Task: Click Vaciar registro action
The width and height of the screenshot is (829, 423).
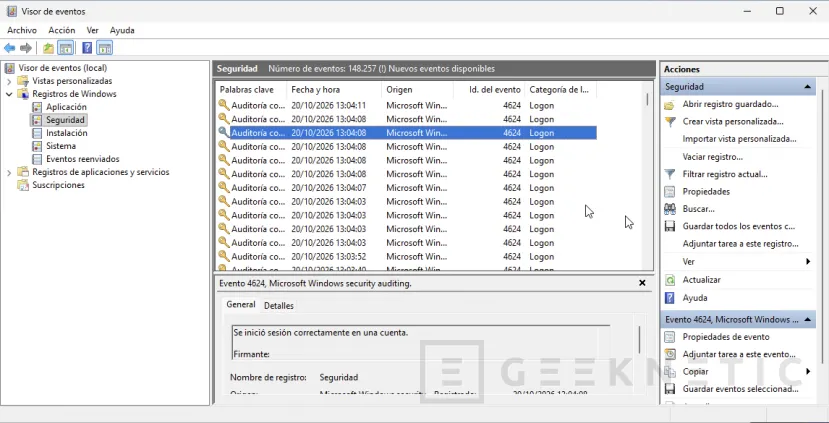Action: tap(712, 157)
